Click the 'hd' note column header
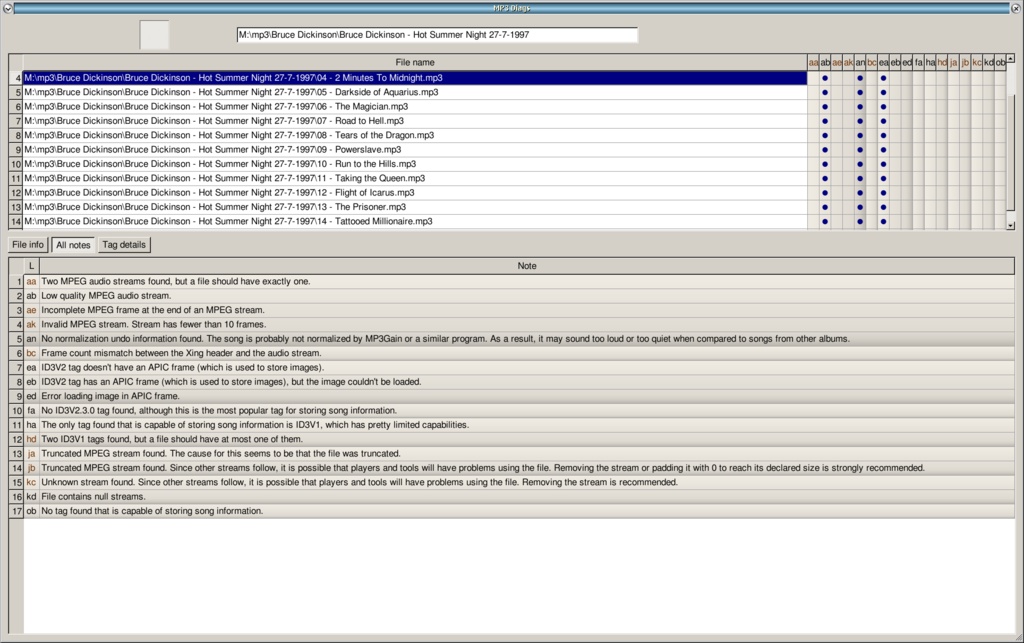 942,63
